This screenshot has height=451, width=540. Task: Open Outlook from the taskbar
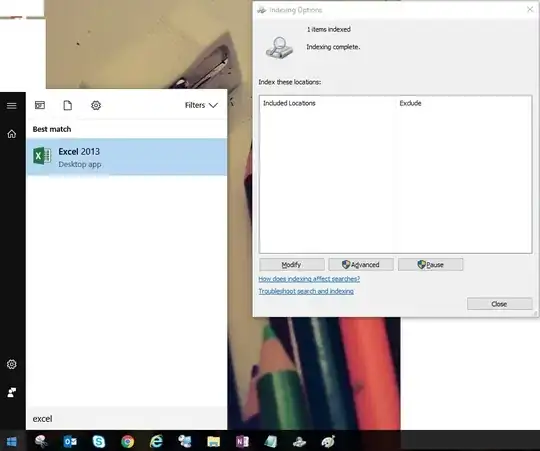[70, 441]
